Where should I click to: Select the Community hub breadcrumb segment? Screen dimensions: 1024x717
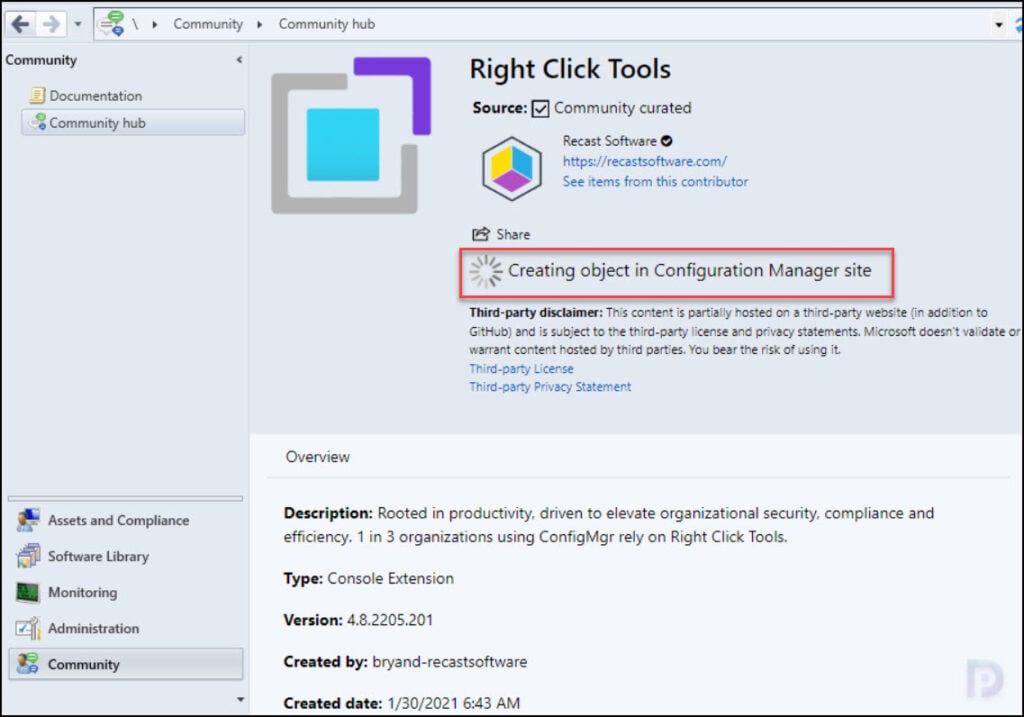pos(327,24)
